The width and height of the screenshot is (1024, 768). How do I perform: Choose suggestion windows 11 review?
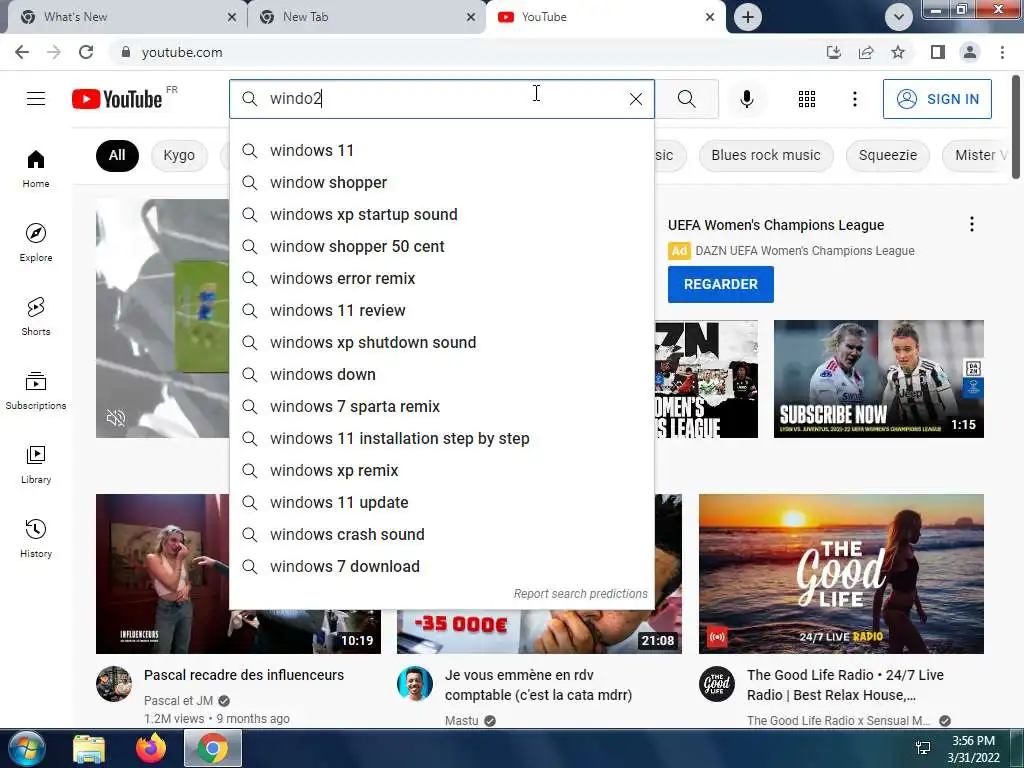(441, 310)
